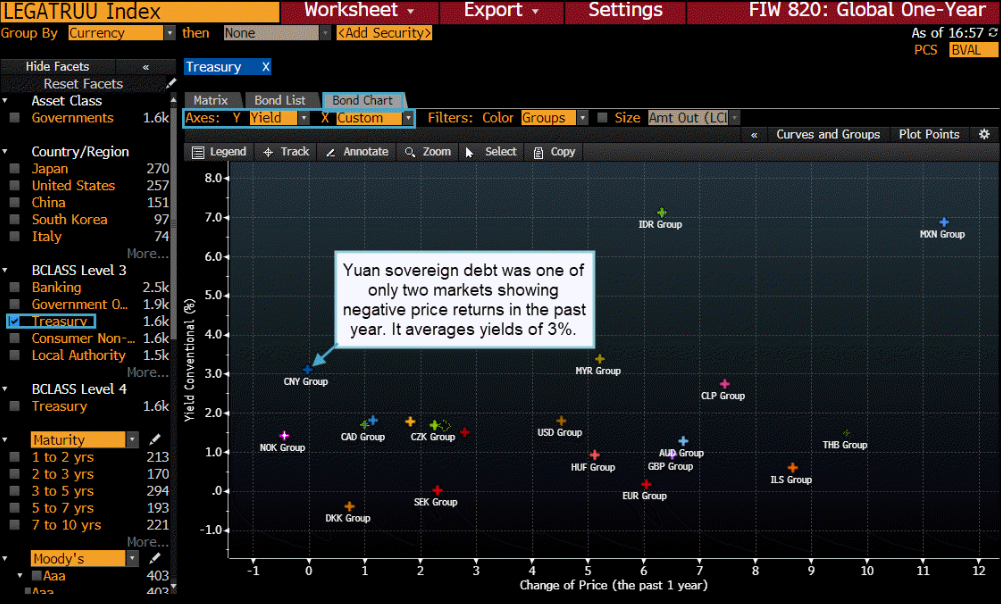This screenshot has width=1001, height=604.
Task: Remove the Treasury filter with X
Action: [x=266, y=67]
